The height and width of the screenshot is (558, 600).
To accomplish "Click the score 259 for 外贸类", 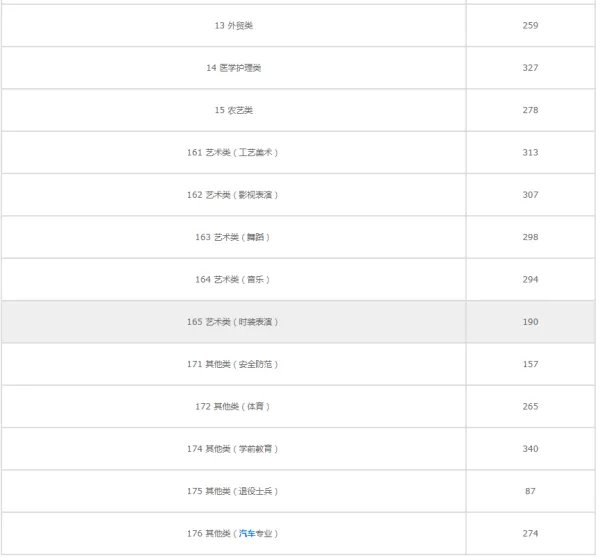I will pyautogui.click(x=530, y=25).
